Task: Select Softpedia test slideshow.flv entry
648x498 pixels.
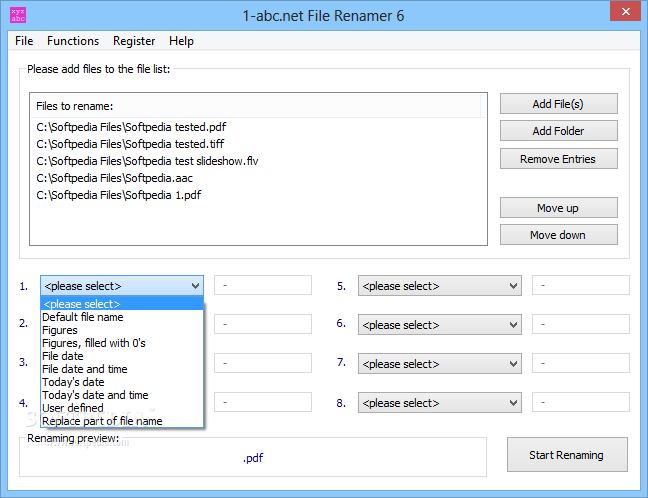Action: click(x=147, y=161)
